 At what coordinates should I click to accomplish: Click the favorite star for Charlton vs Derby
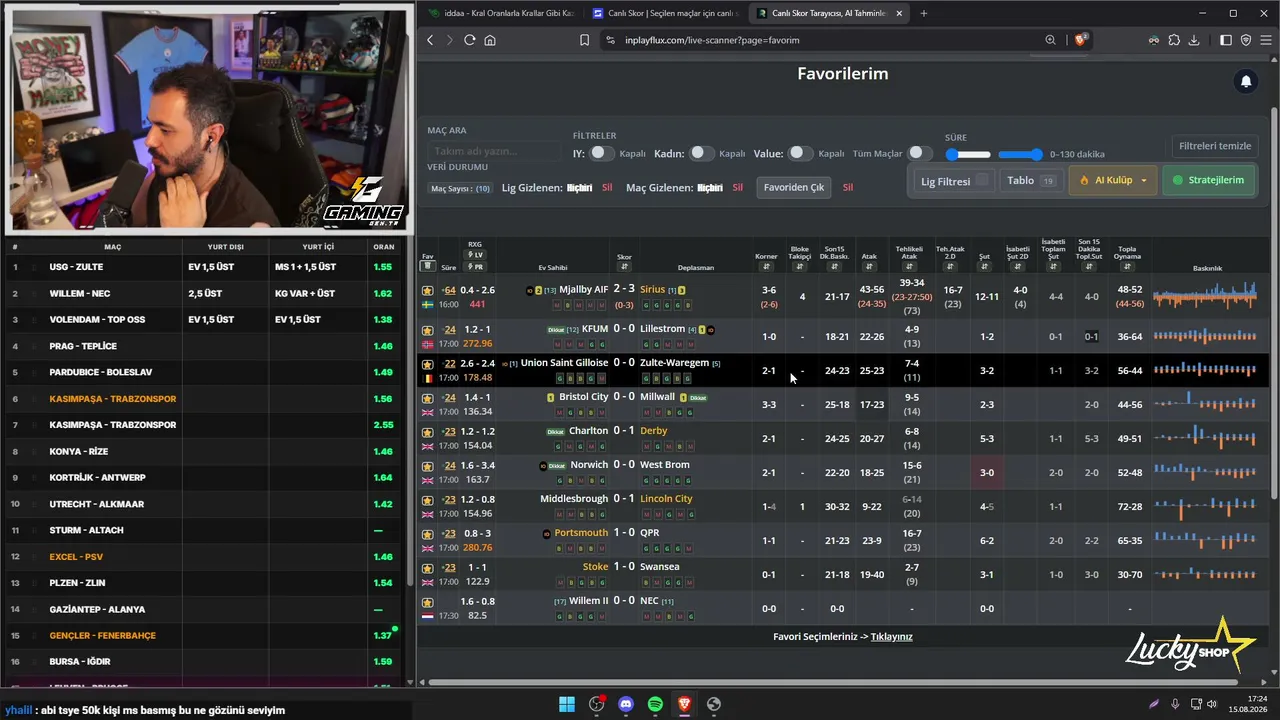point(428,432)
